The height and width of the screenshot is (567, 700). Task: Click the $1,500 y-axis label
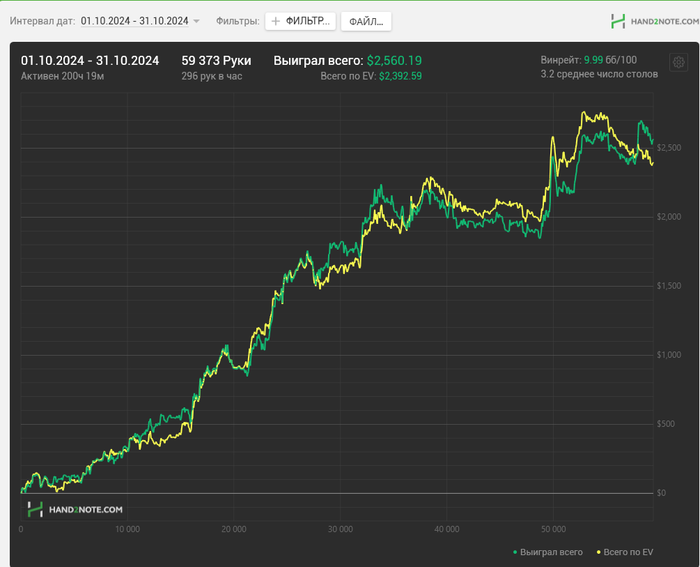(x=669, y=286)
